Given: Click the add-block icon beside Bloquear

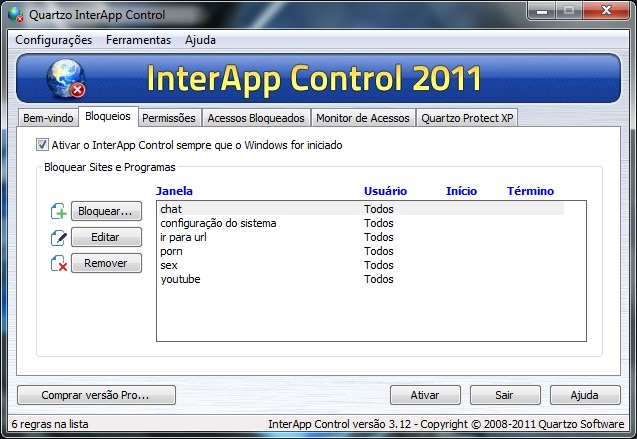Looking at the screenshot, I should coord(59,211).
